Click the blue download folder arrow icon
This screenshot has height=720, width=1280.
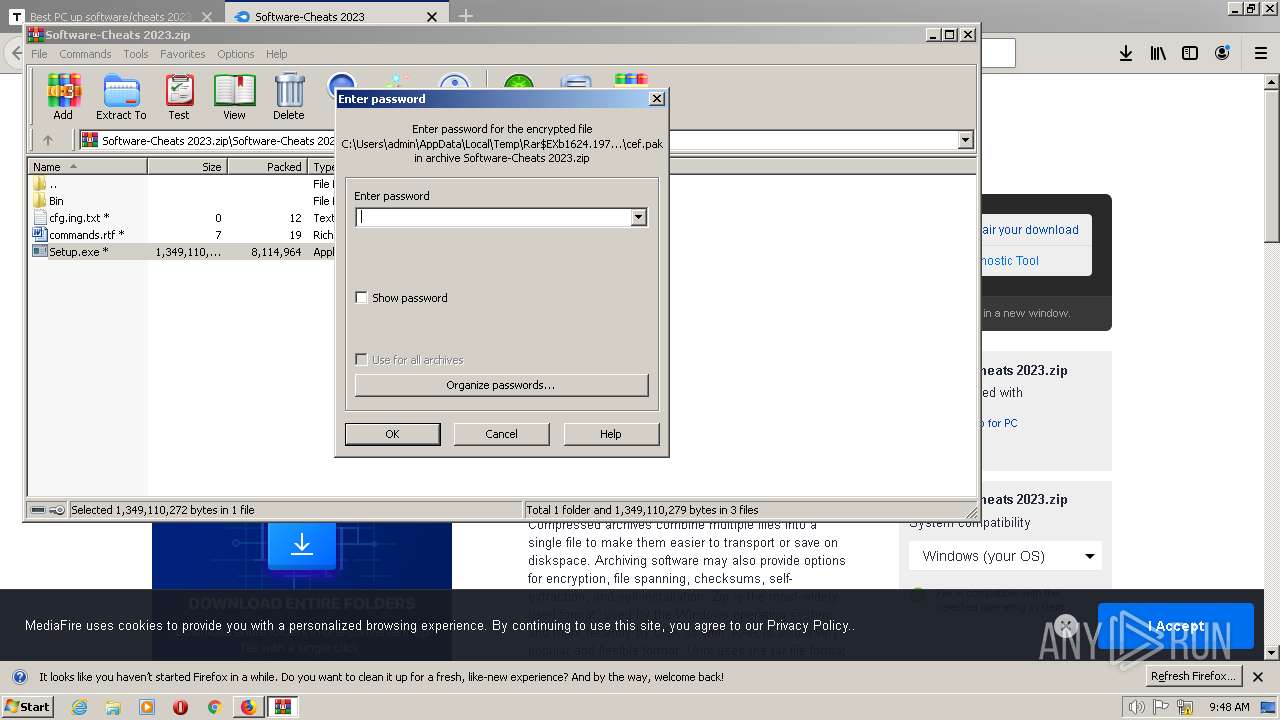[x=301, y=545]
